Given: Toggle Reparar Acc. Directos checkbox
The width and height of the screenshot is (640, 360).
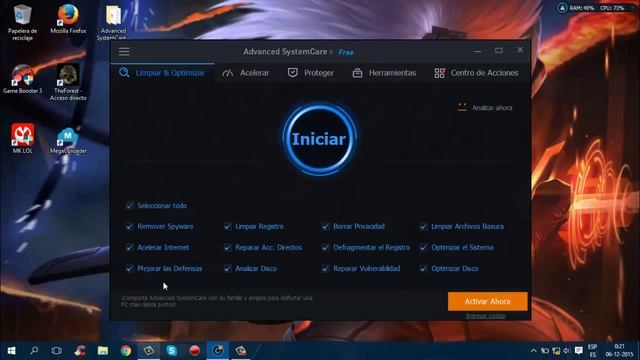Looking at the screenshot, I should pos(227,247).
